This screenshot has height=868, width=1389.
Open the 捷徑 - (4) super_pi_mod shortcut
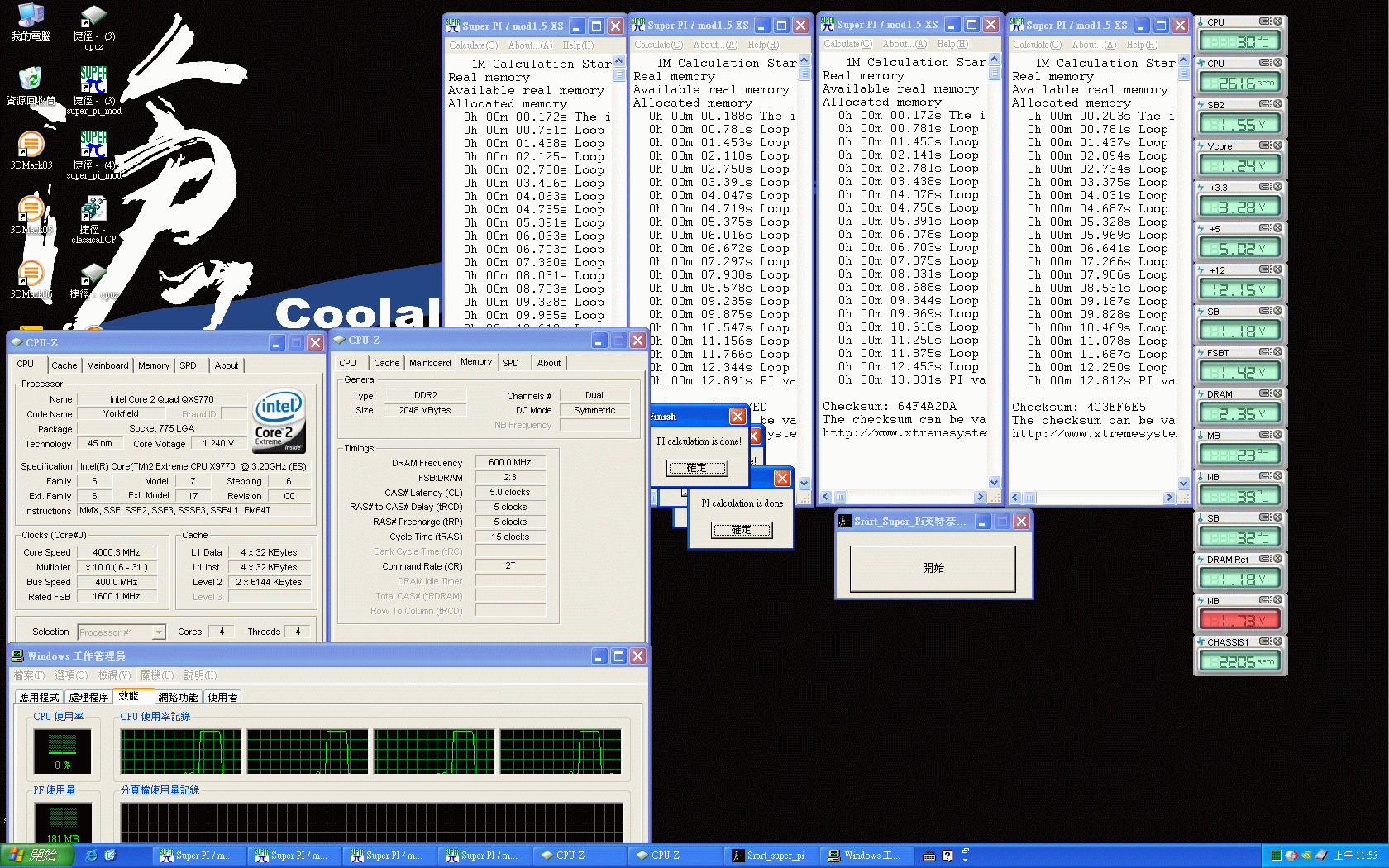[x=93, y=155]
